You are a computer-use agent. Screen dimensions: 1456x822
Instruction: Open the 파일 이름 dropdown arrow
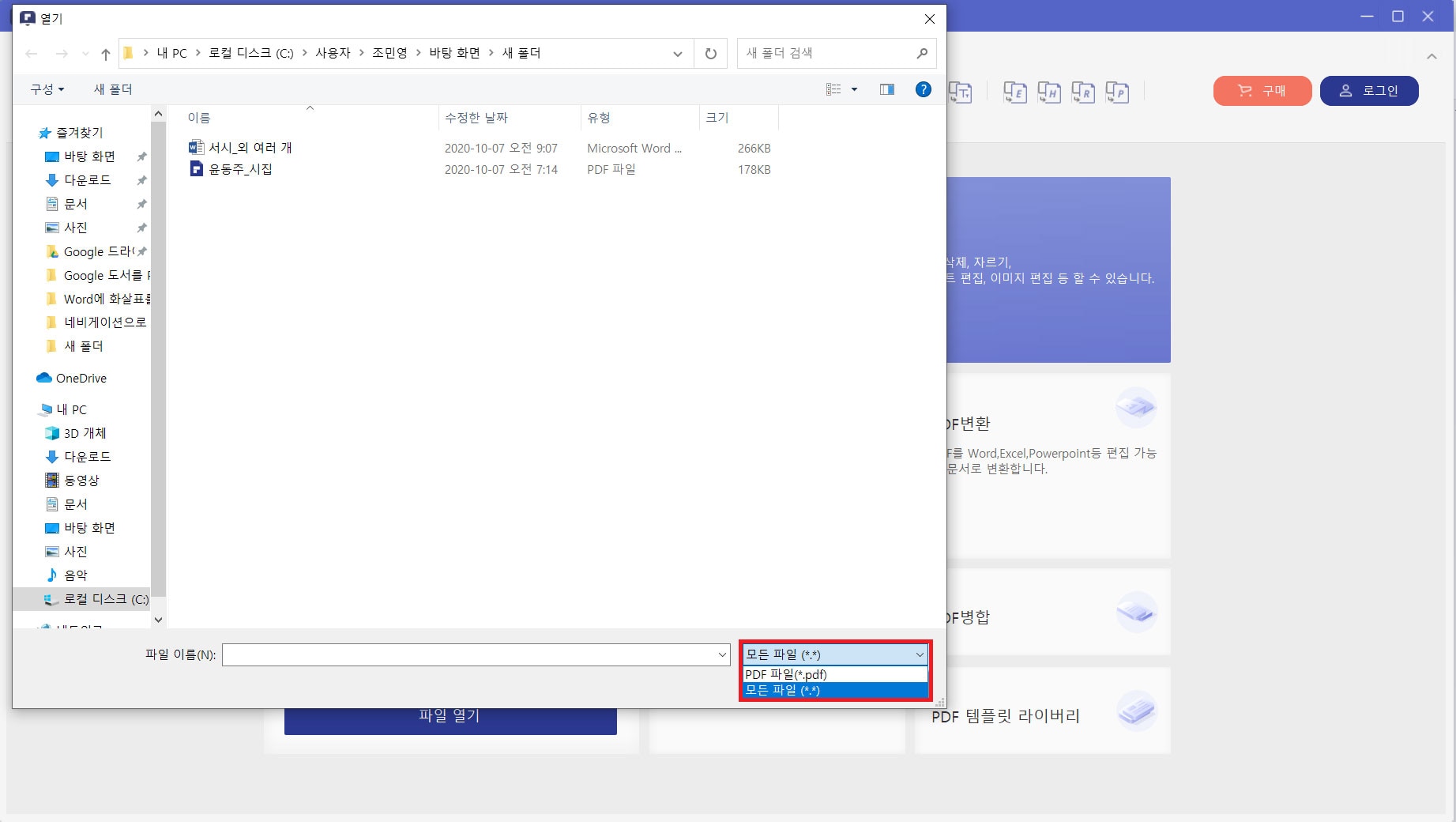tap(722, 654)
